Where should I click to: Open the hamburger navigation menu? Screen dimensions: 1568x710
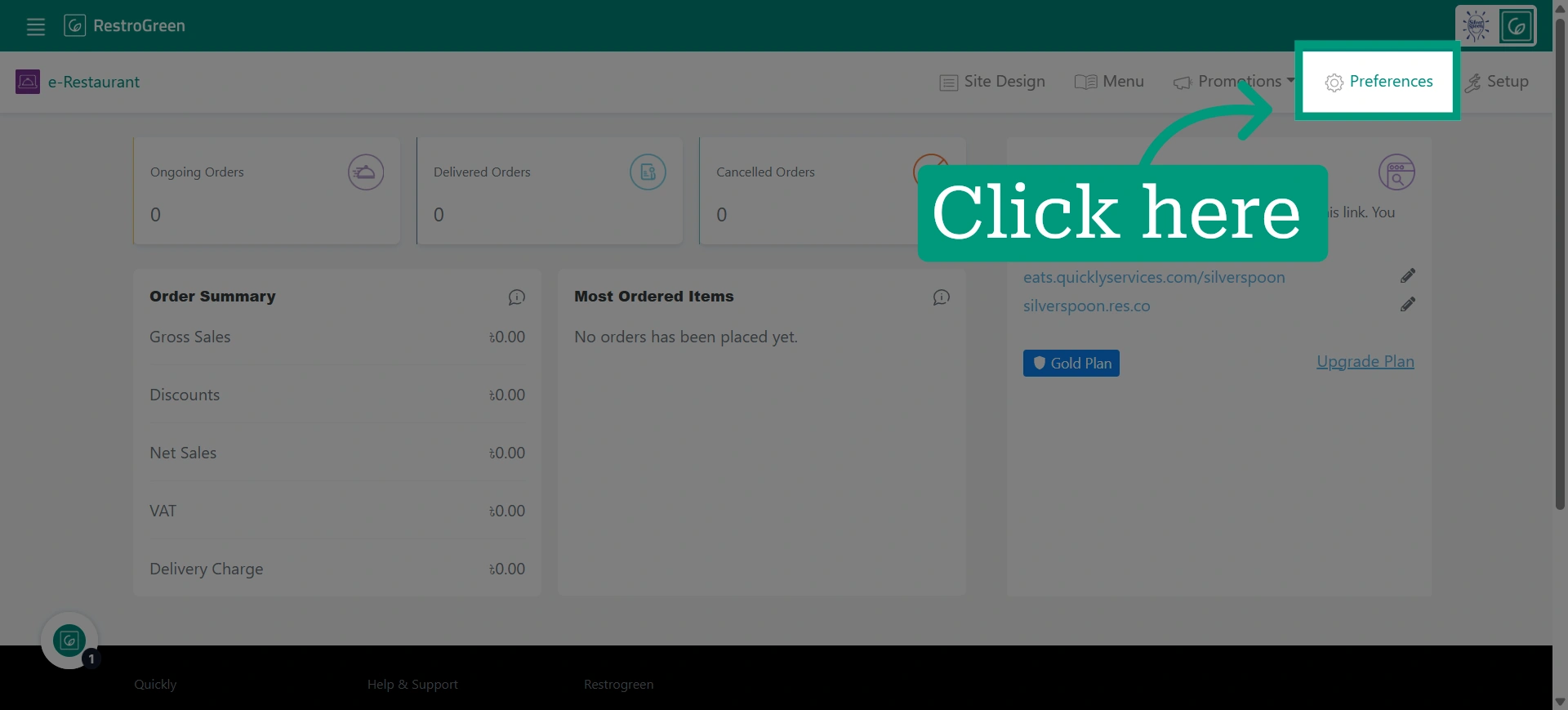[36, 26]
